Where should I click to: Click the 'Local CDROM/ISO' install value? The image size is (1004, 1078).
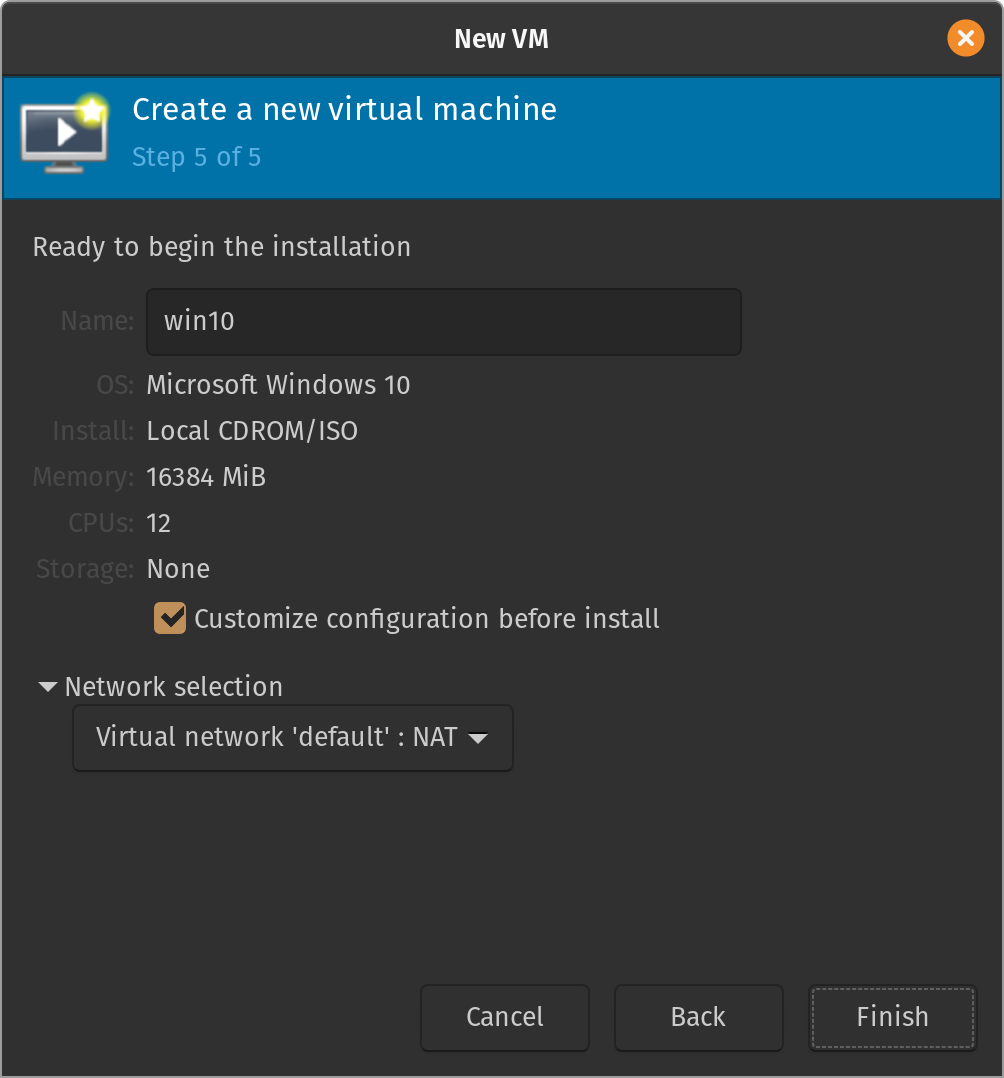(x=252, y=431)
